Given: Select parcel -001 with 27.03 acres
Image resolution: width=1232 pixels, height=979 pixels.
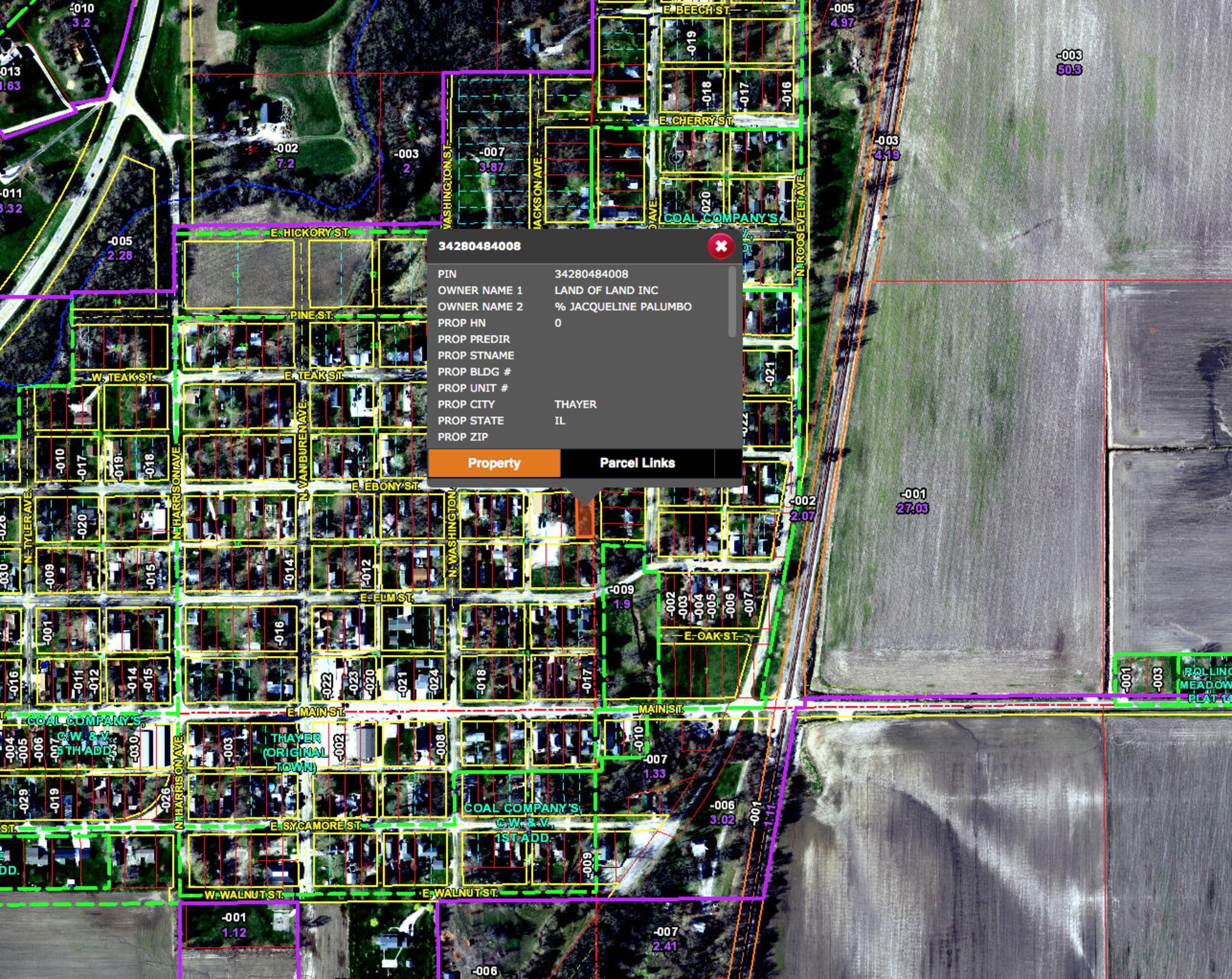Looking at the screenshot, I should 913,501.
